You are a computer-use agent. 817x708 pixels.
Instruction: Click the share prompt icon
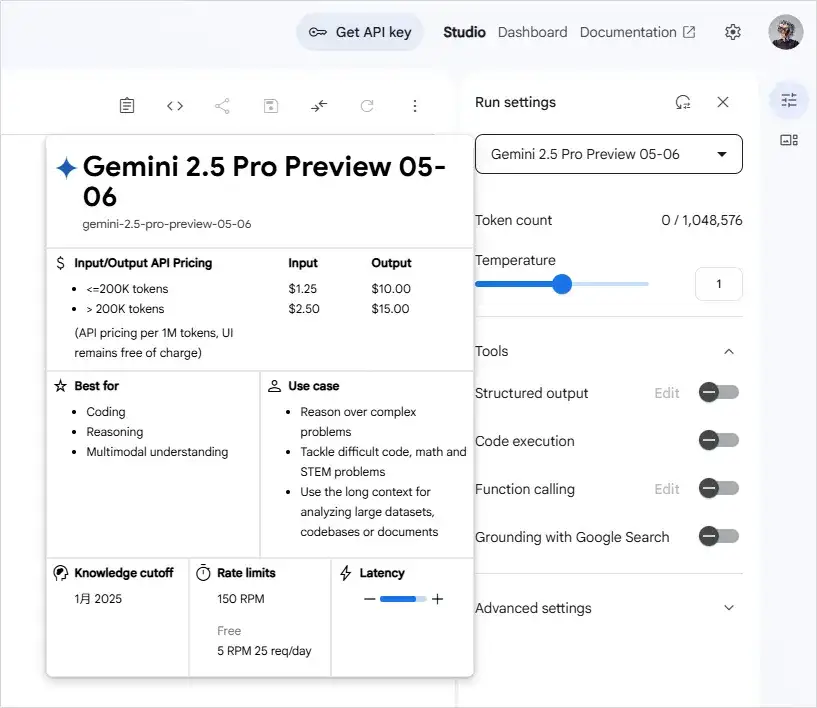click(x=222, y=106)
